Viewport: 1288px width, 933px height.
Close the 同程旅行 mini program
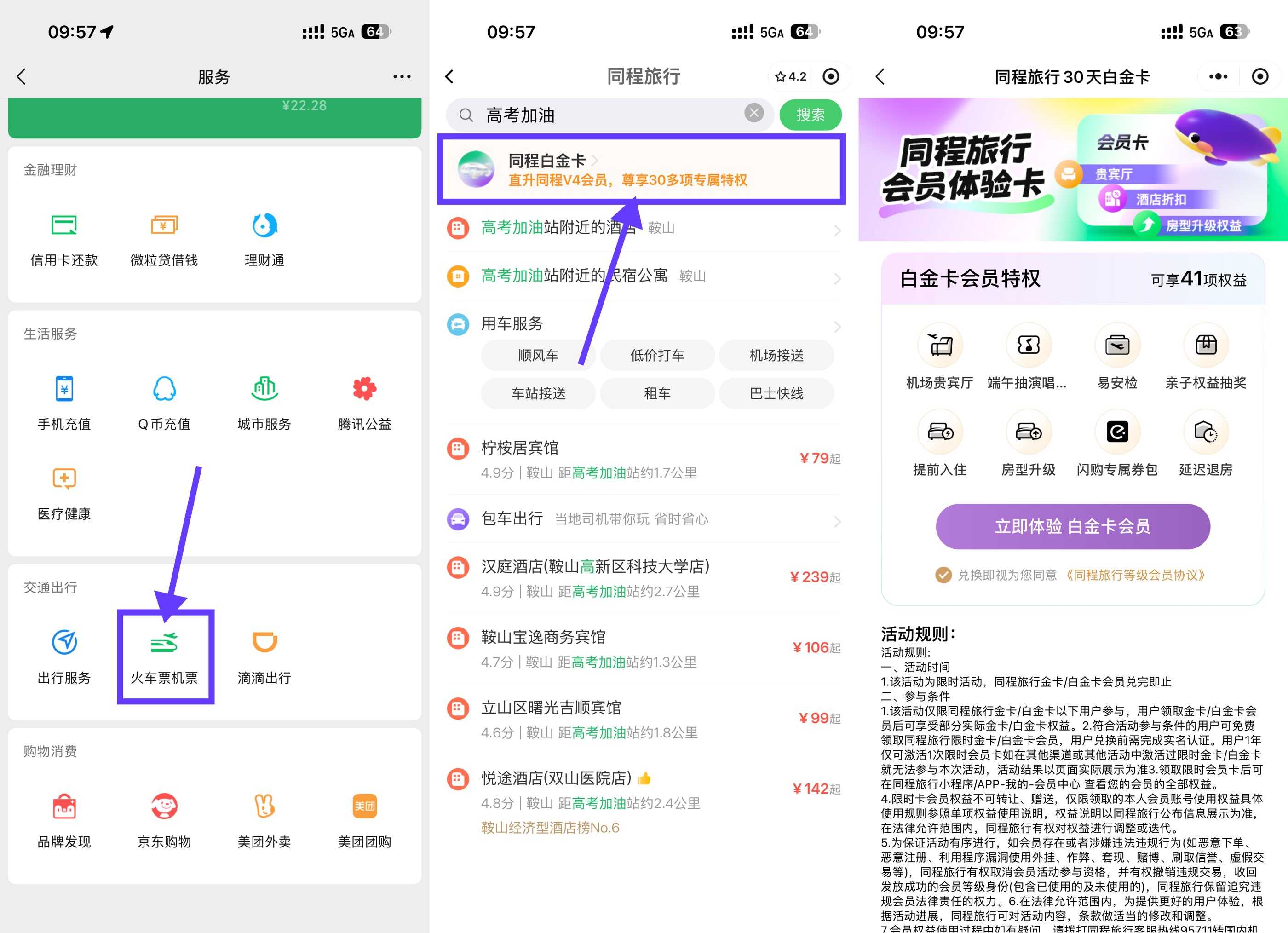tap(830, 77)
